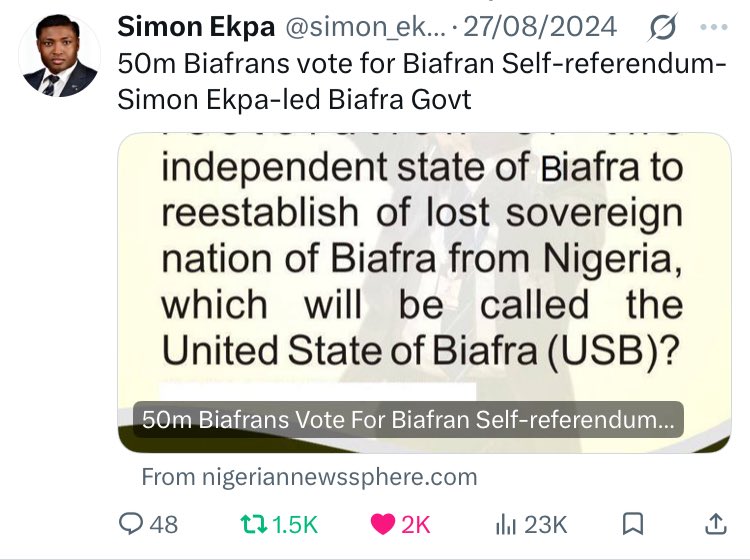Click the tweet text about Biafran Self-referendum
The image size is (750, 560).
421,81
